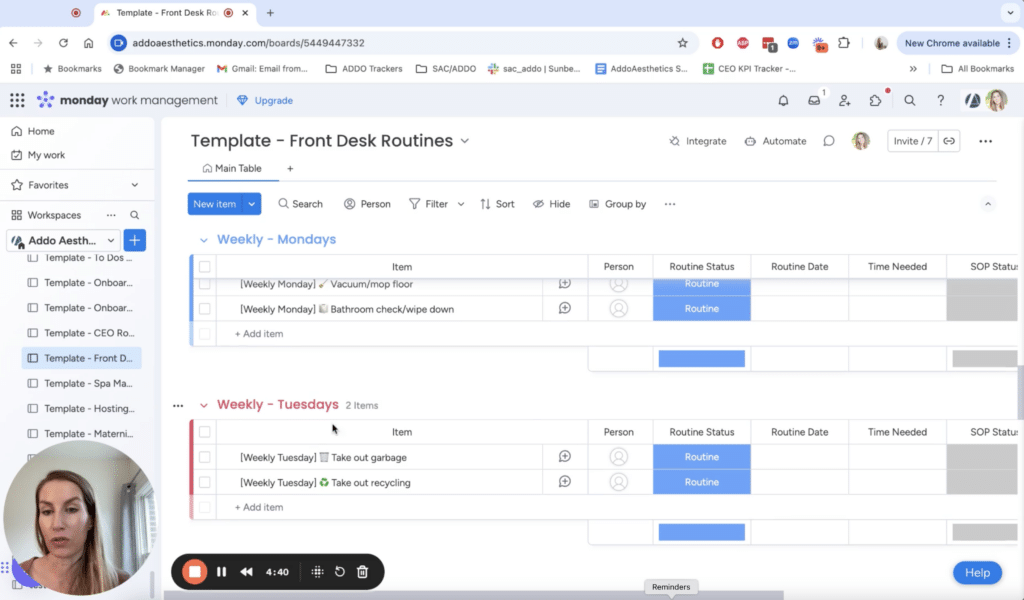Select all items in Weekly - Tuesdays group
1024x600 pixels.
click(204, 432)
